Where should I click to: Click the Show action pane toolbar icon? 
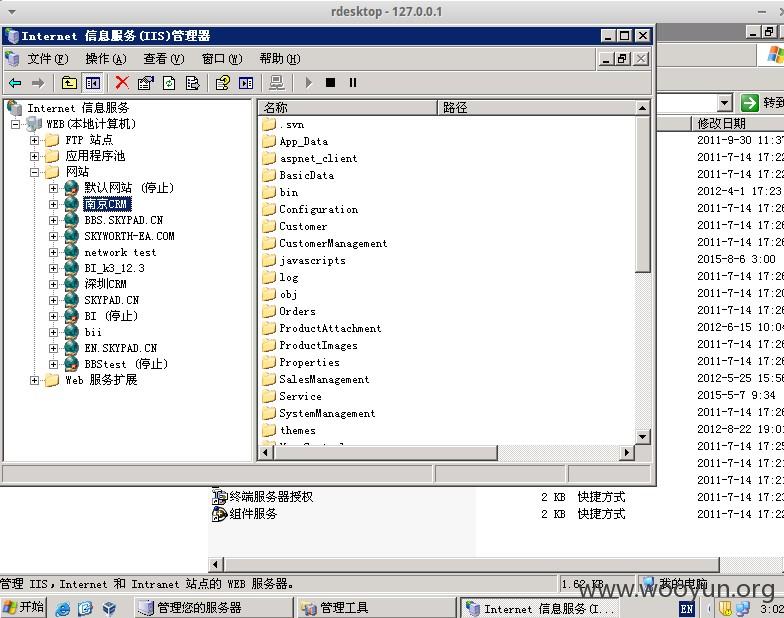point(246,83)
